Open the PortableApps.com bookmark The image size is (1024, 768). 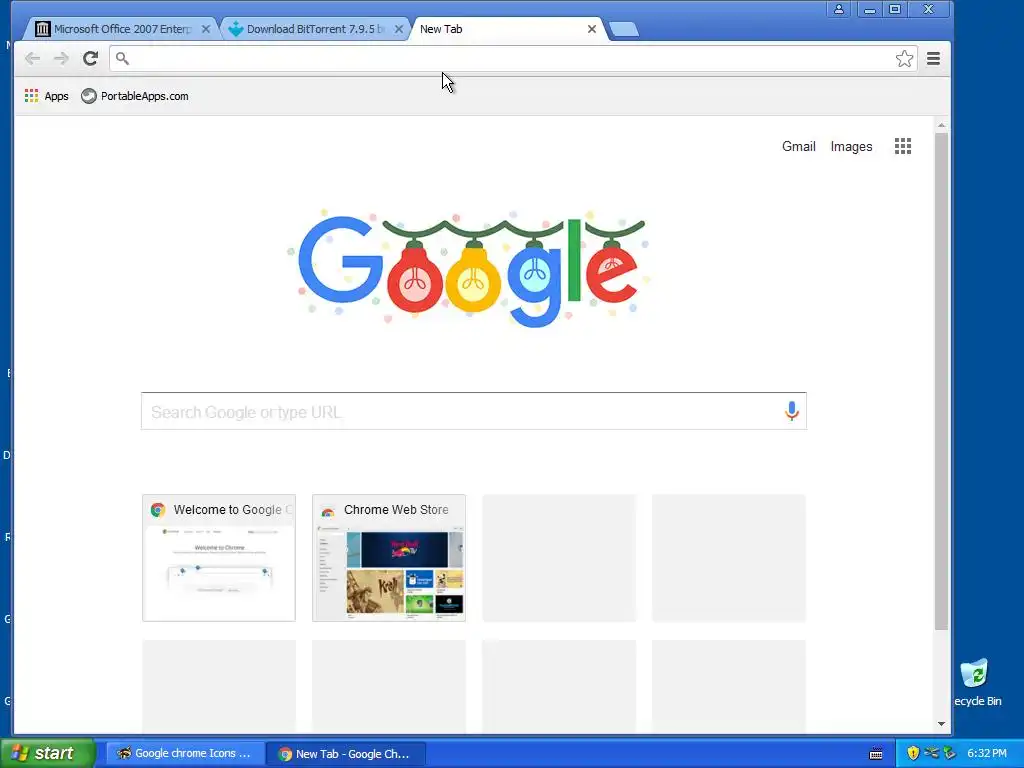[x=135, y=96]
